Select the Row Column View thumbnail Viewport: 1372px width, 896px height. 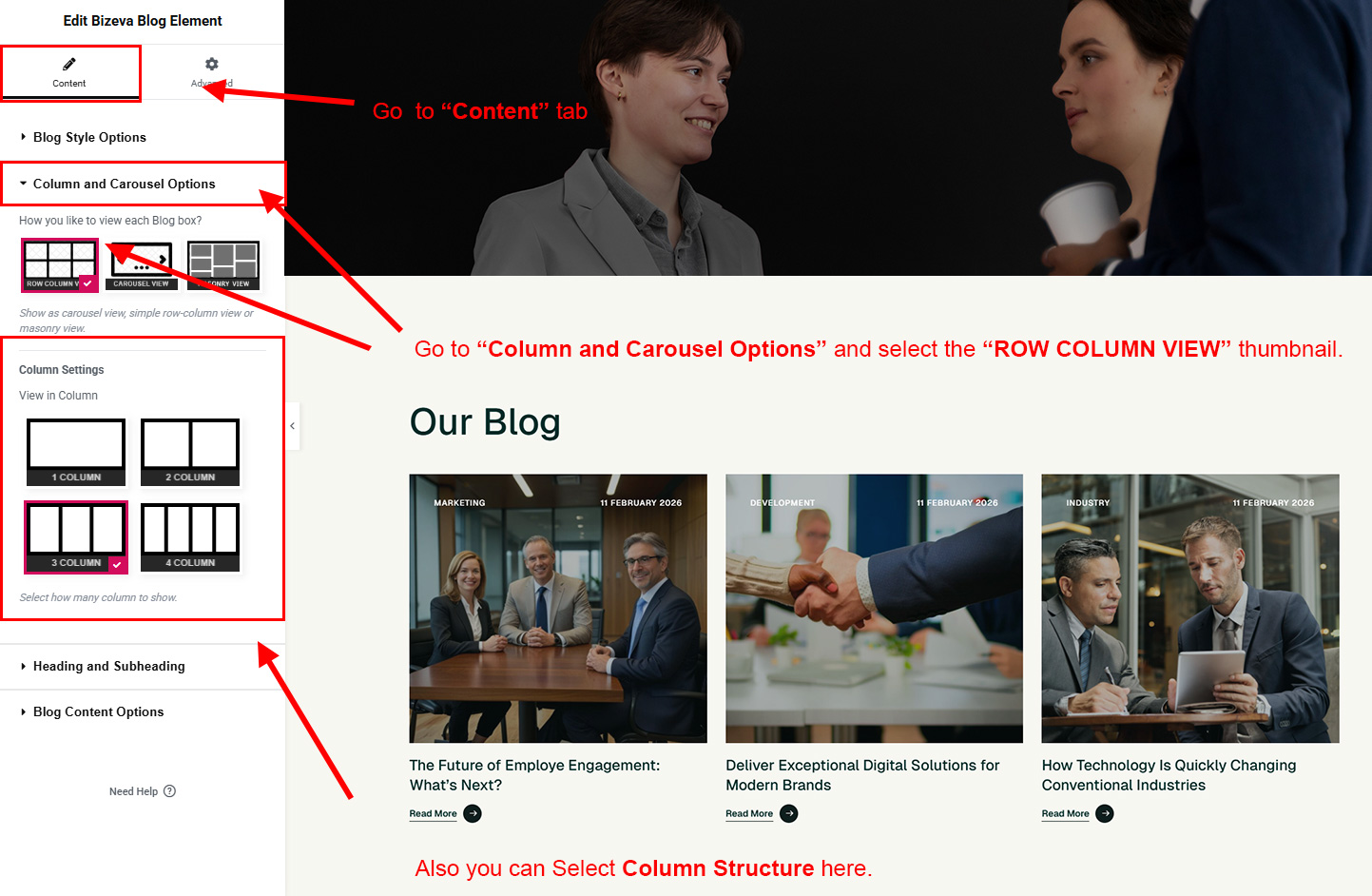click(x=60, y=265)
